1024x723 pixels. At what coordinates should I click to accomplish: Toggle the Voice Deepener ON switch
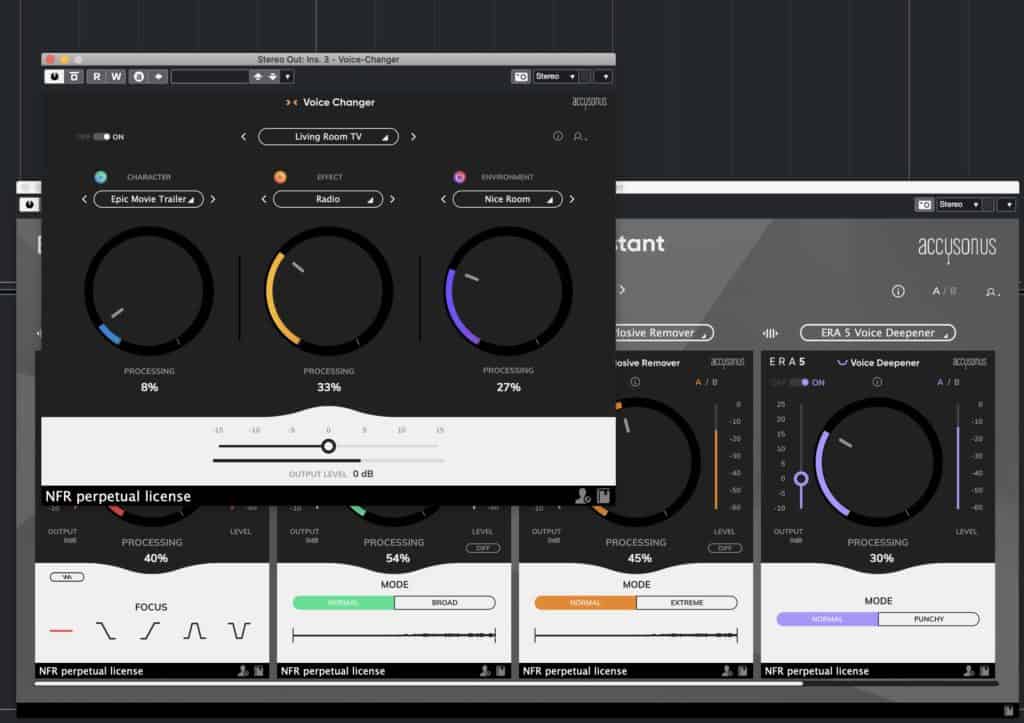point(801,382)
